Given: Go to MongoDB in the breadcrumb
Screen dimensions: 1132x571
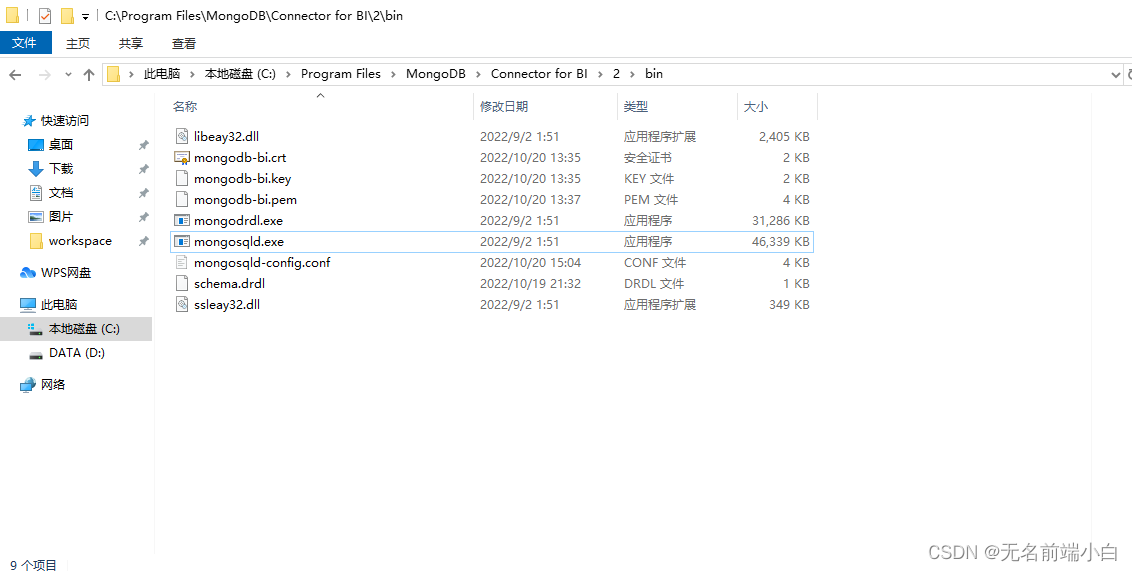Looking at the screenshot, I should click(x=436, y=74).
